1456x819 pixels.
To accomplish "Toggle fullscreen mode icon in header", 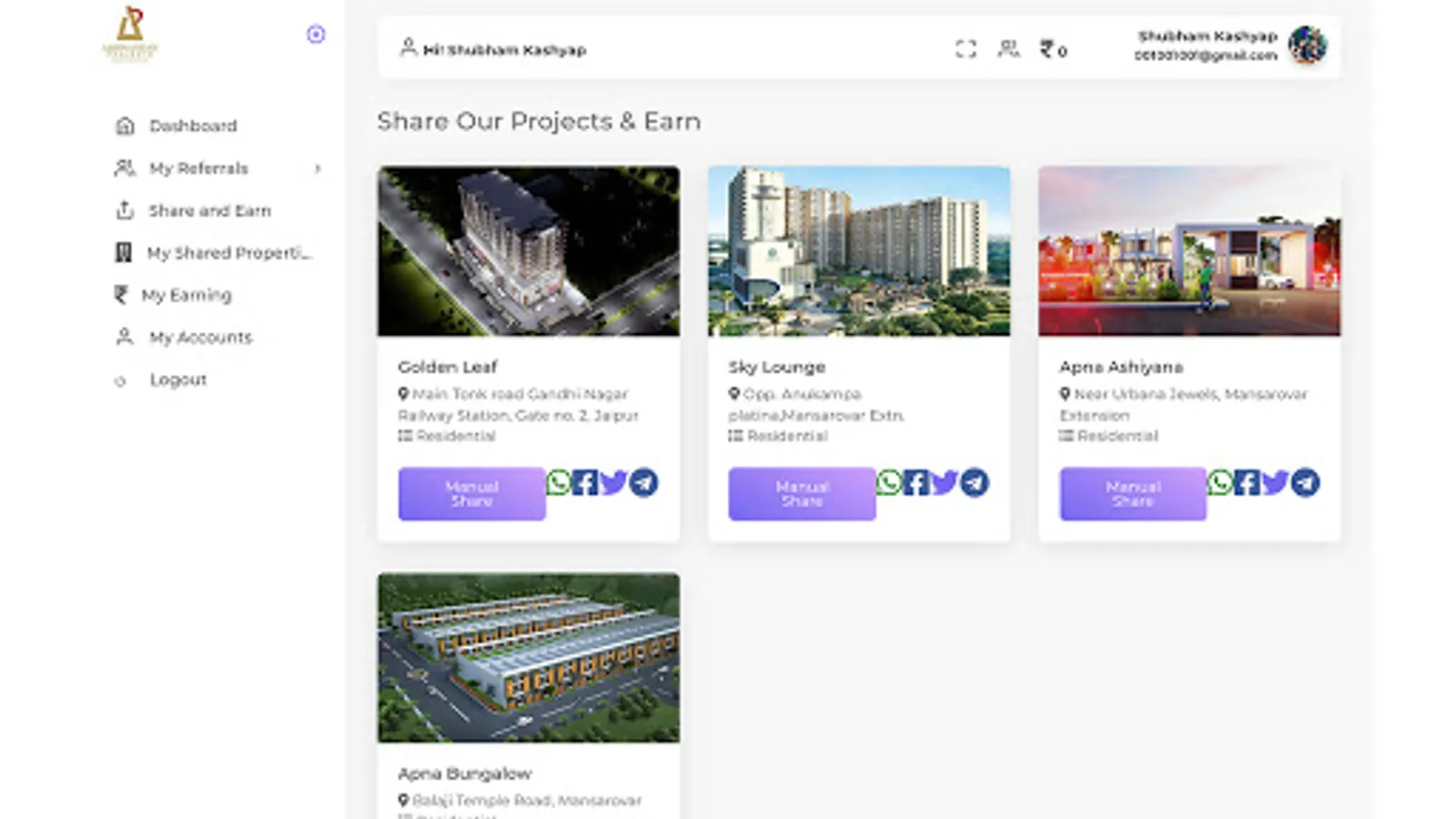I will click(x=966, y=49).
